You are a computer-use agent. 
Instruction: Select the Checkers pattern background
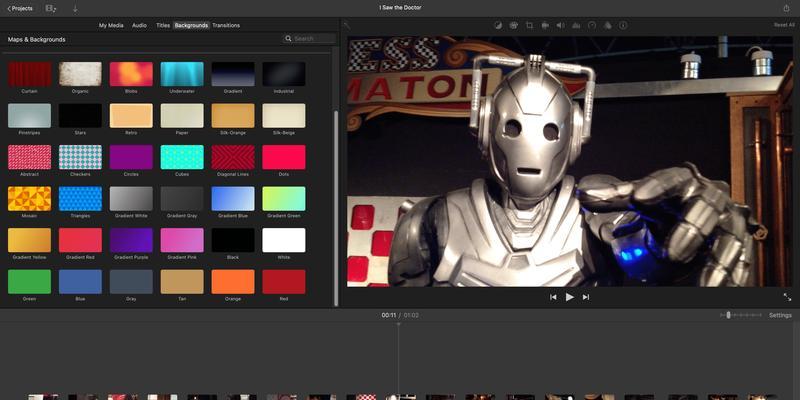80,157
